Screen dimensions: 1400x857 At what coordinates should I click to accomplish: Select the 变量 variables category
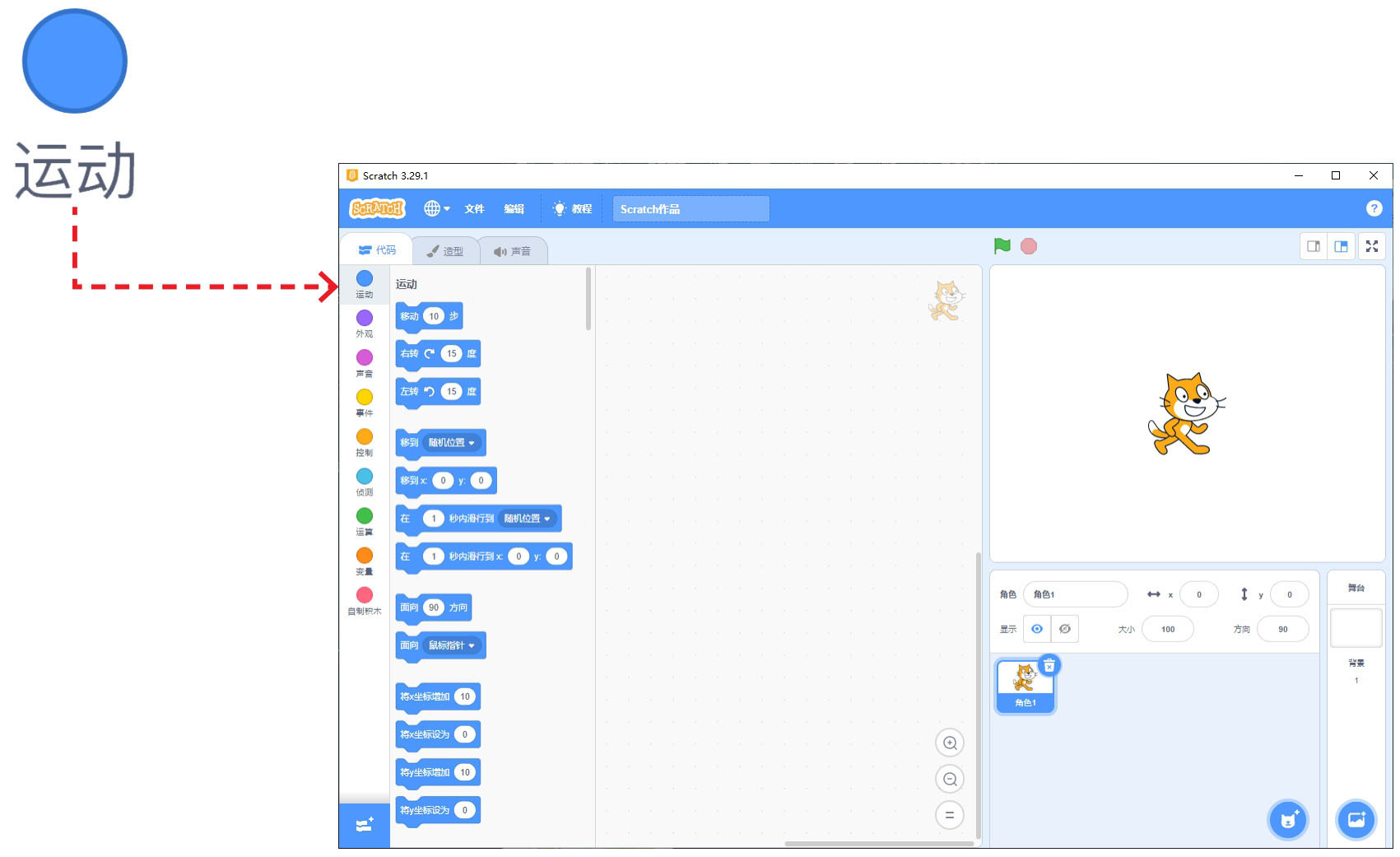pos(365,561)
